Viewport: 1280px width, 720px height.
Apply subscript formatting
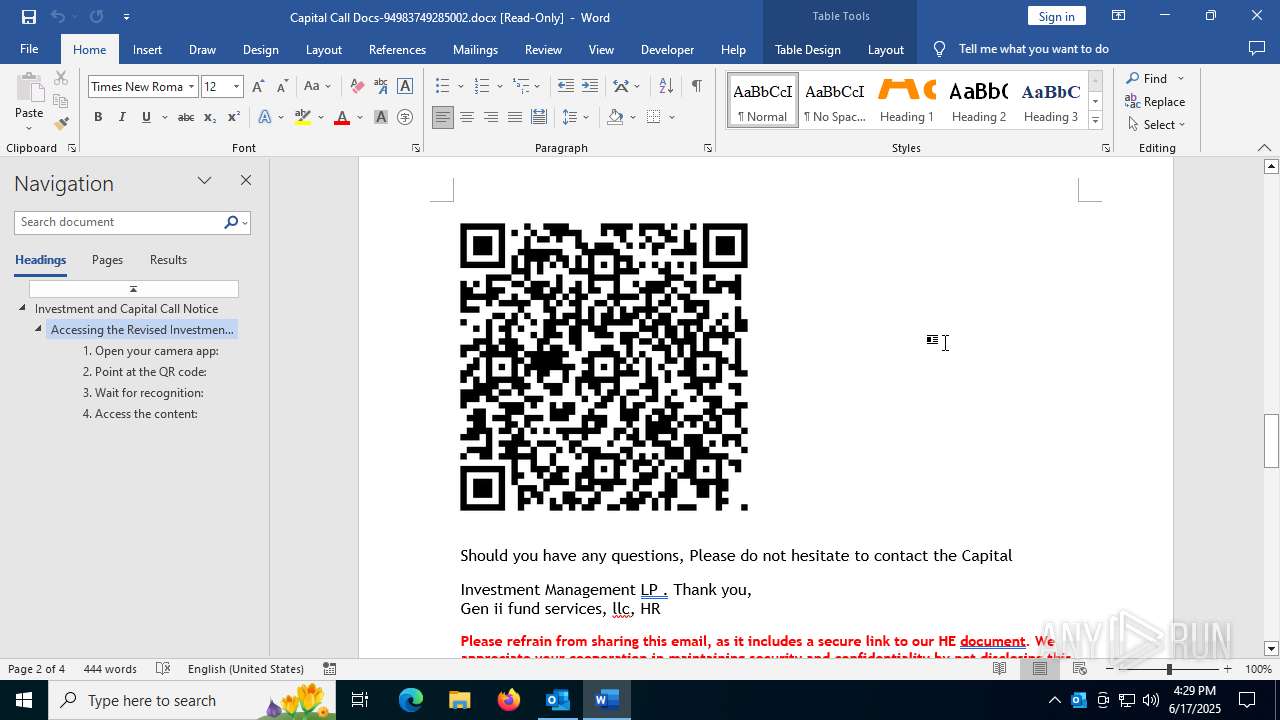coord(210,117)
